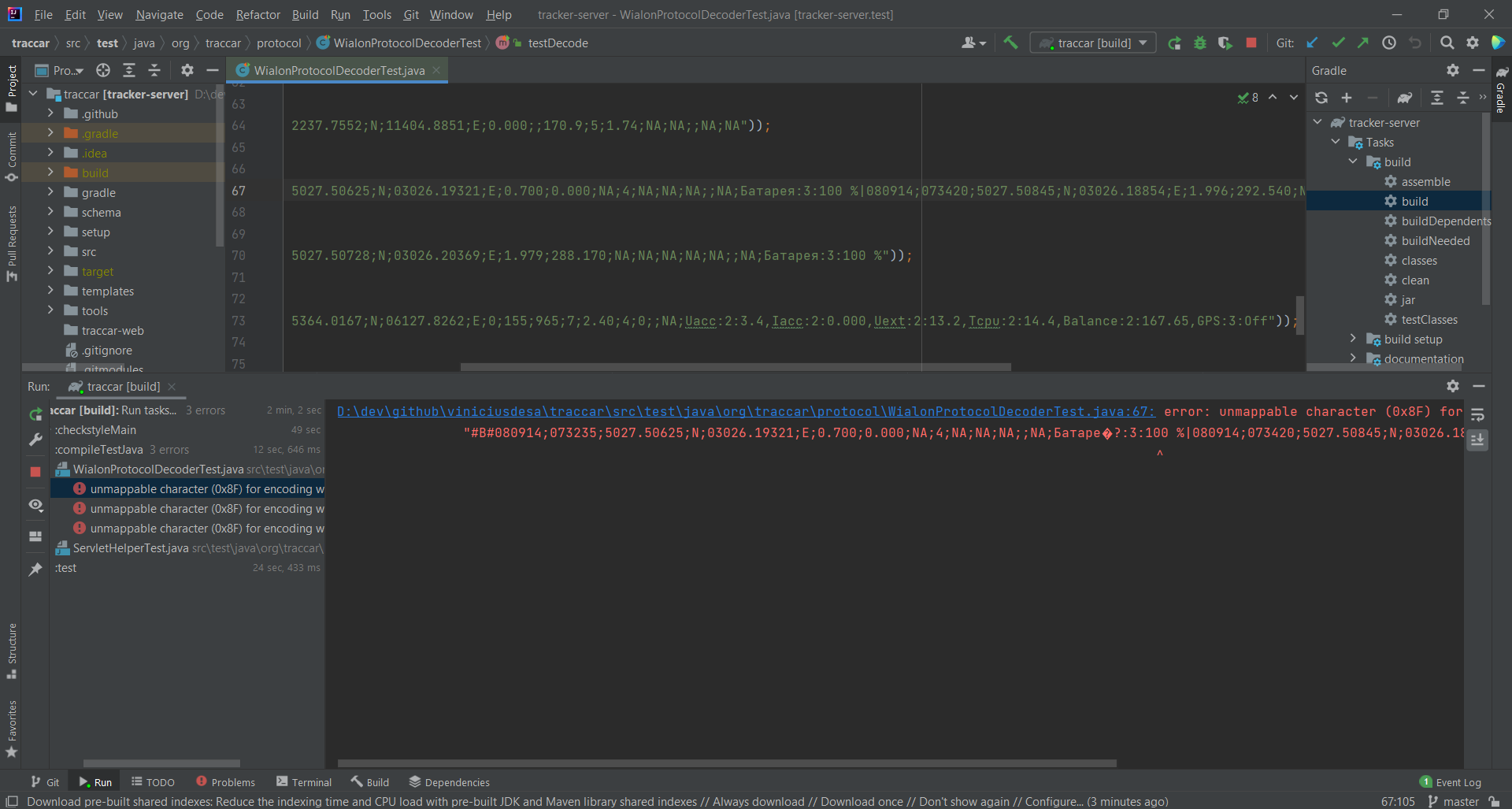This screenshot has height=809, width=1512.
Task: Run the traccar [build] configuration
Action: tap(1174, 43)
